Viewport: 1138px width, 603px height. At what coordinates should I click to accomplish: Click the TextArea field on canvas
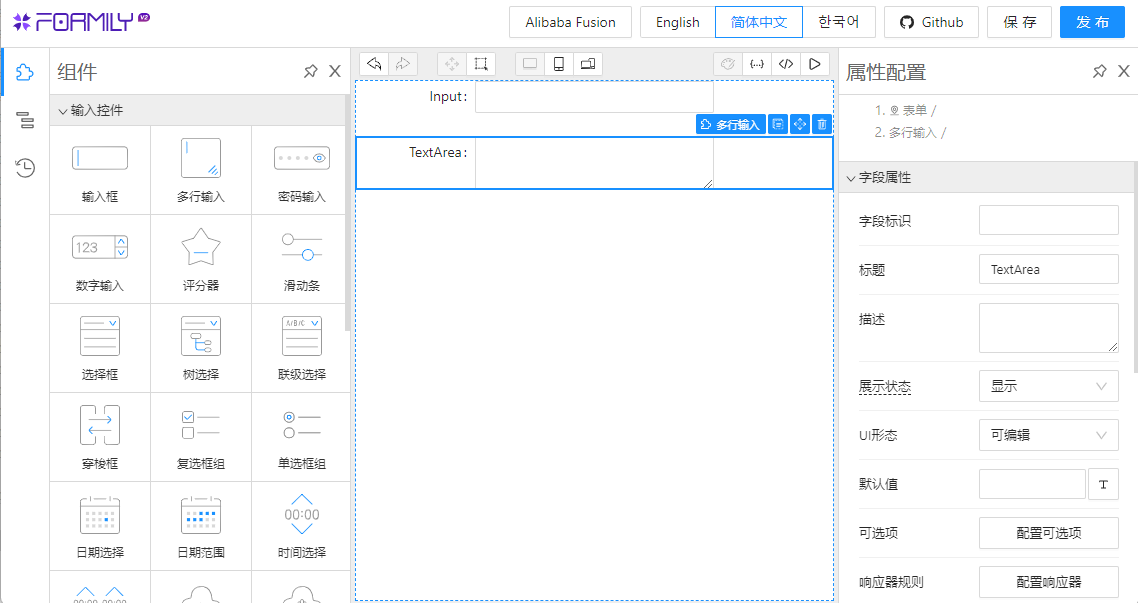pos(594,164)
